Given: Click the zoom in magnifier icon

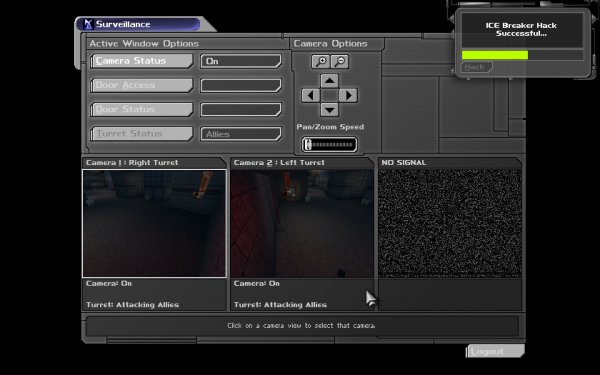Looking at the screenshot, I should [x=321, y=62].
